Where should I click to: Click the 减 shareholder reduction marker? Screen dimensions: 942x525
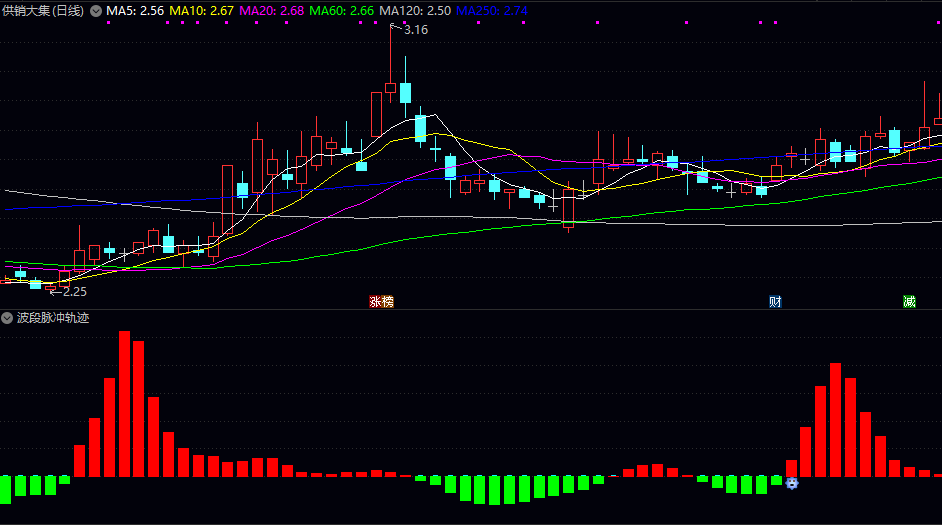(x=910, y=302)
